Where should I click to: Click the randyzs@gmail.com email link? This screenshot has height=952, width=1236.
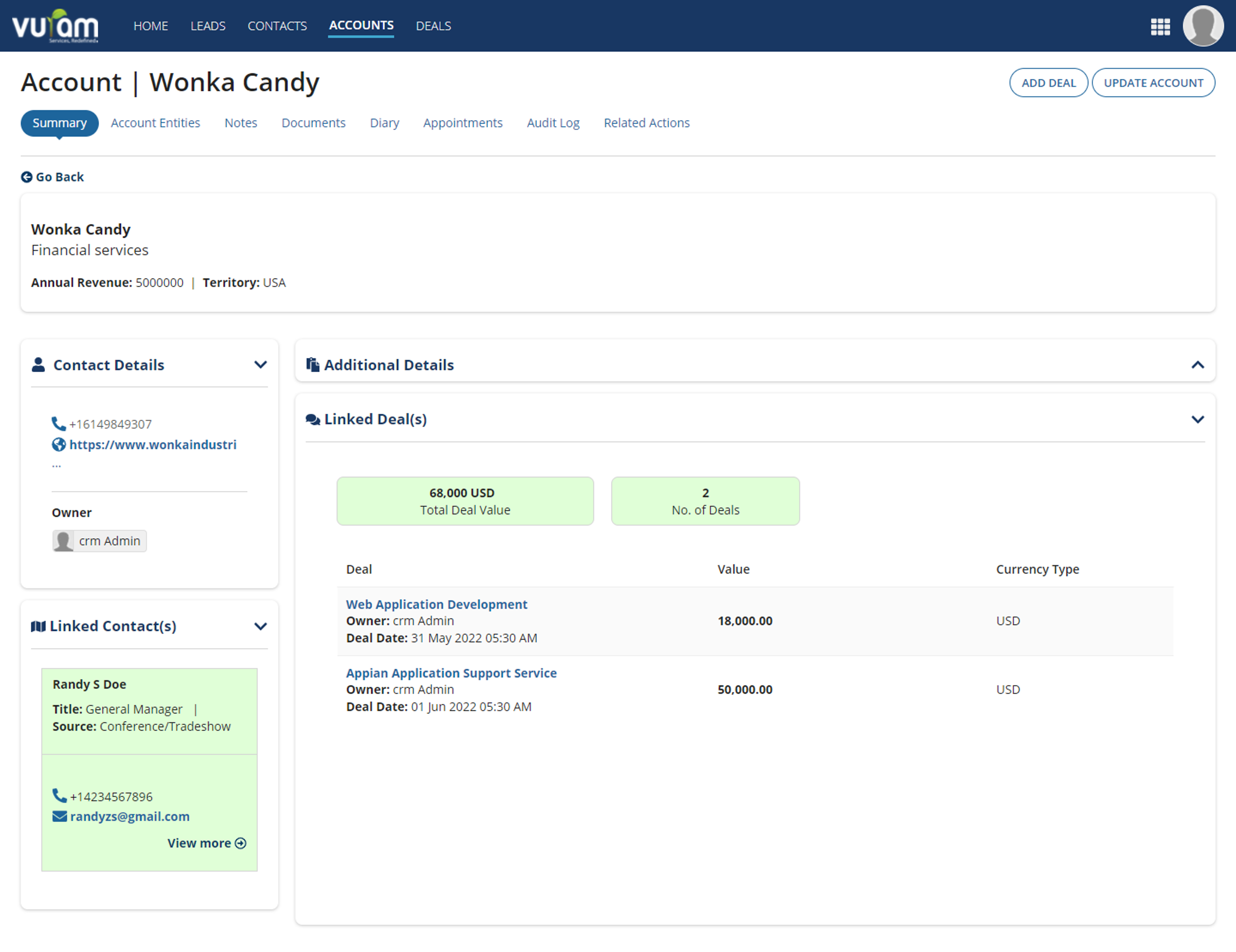130,816
